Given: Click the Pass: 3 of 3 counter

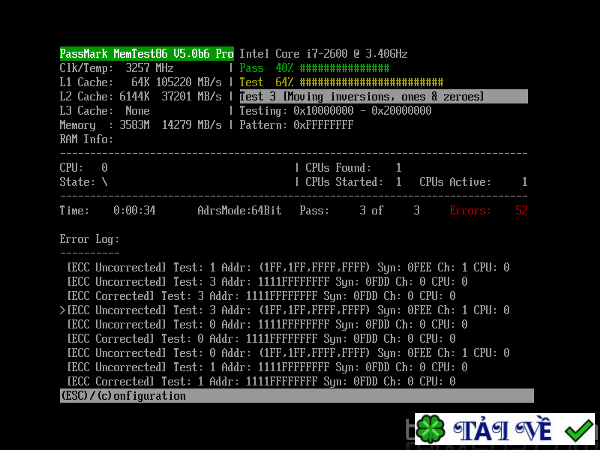Looking at the screenshot, I should (x=360, y=210).
